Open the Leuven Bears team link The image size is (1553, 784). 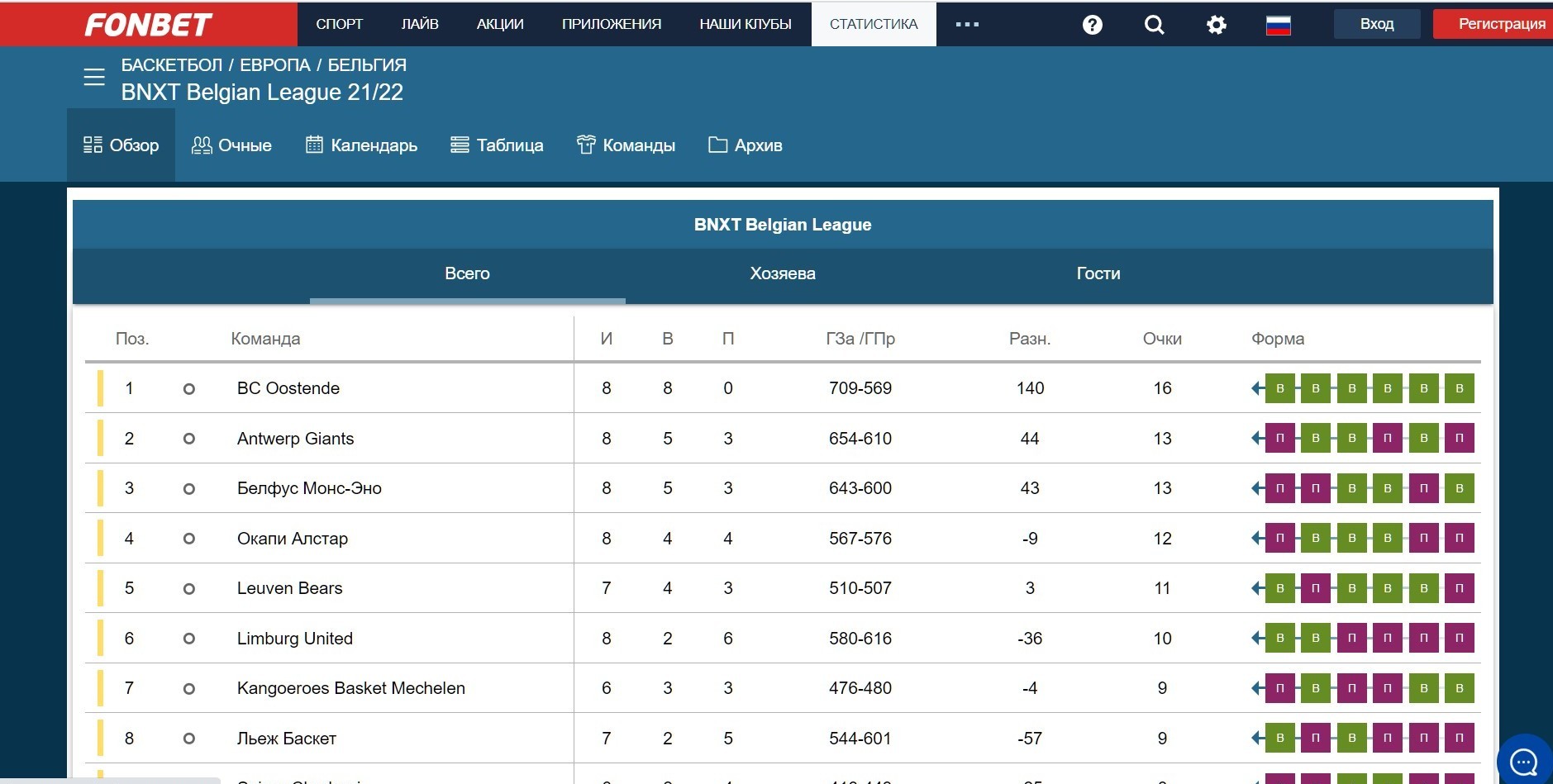[289, 588]
